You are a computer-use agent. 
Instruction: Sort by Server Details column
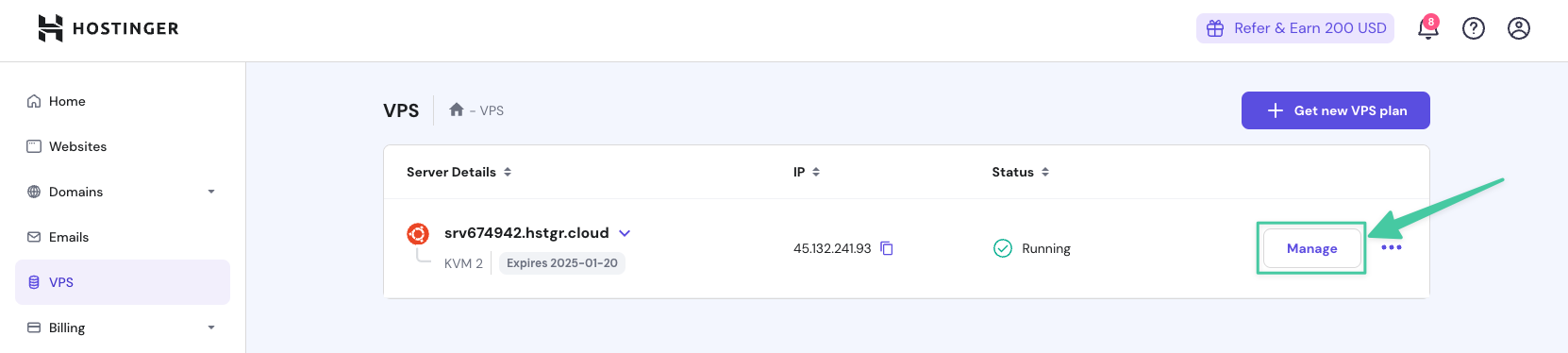pyautogui.click(x=459, y=172)
